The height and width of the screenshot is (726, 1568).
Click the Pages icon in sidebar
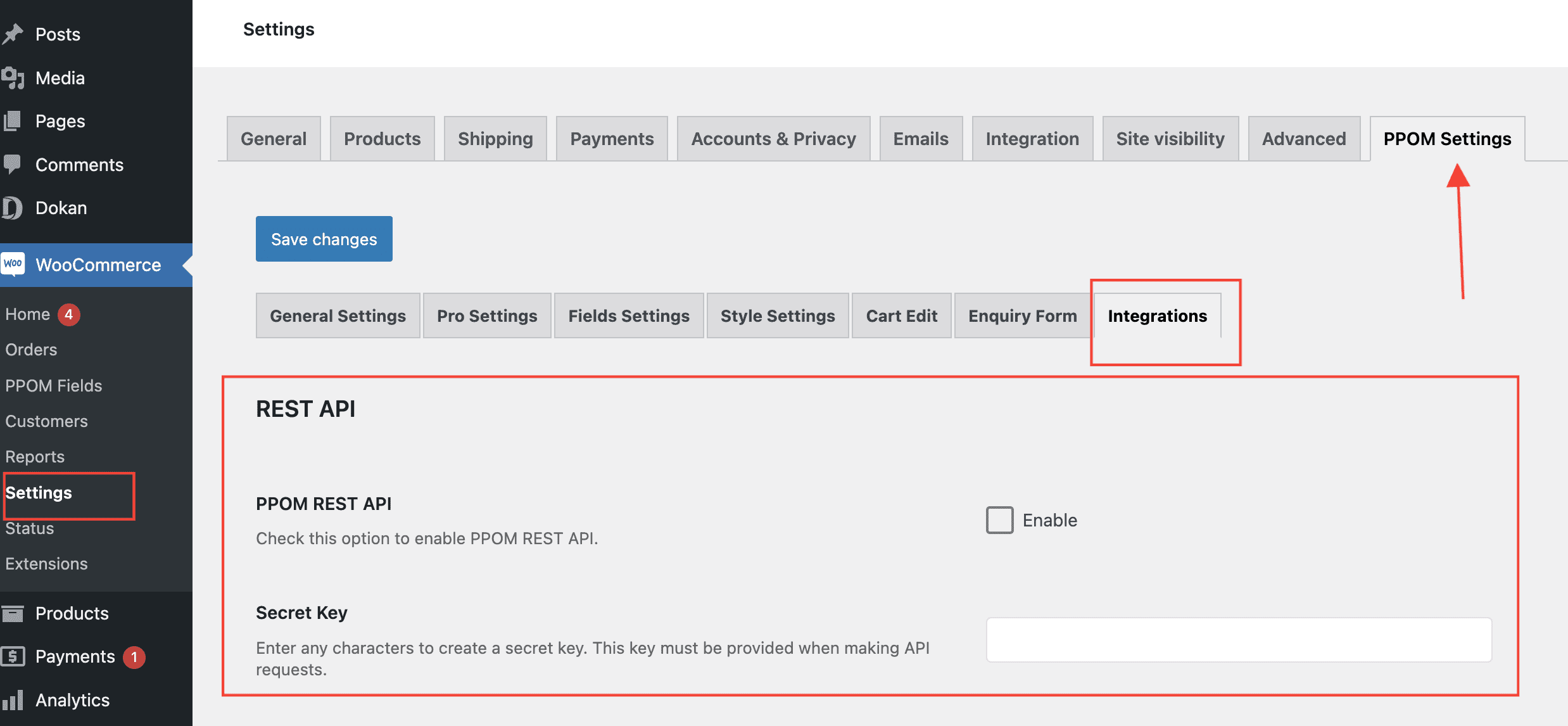coord(13,121)
